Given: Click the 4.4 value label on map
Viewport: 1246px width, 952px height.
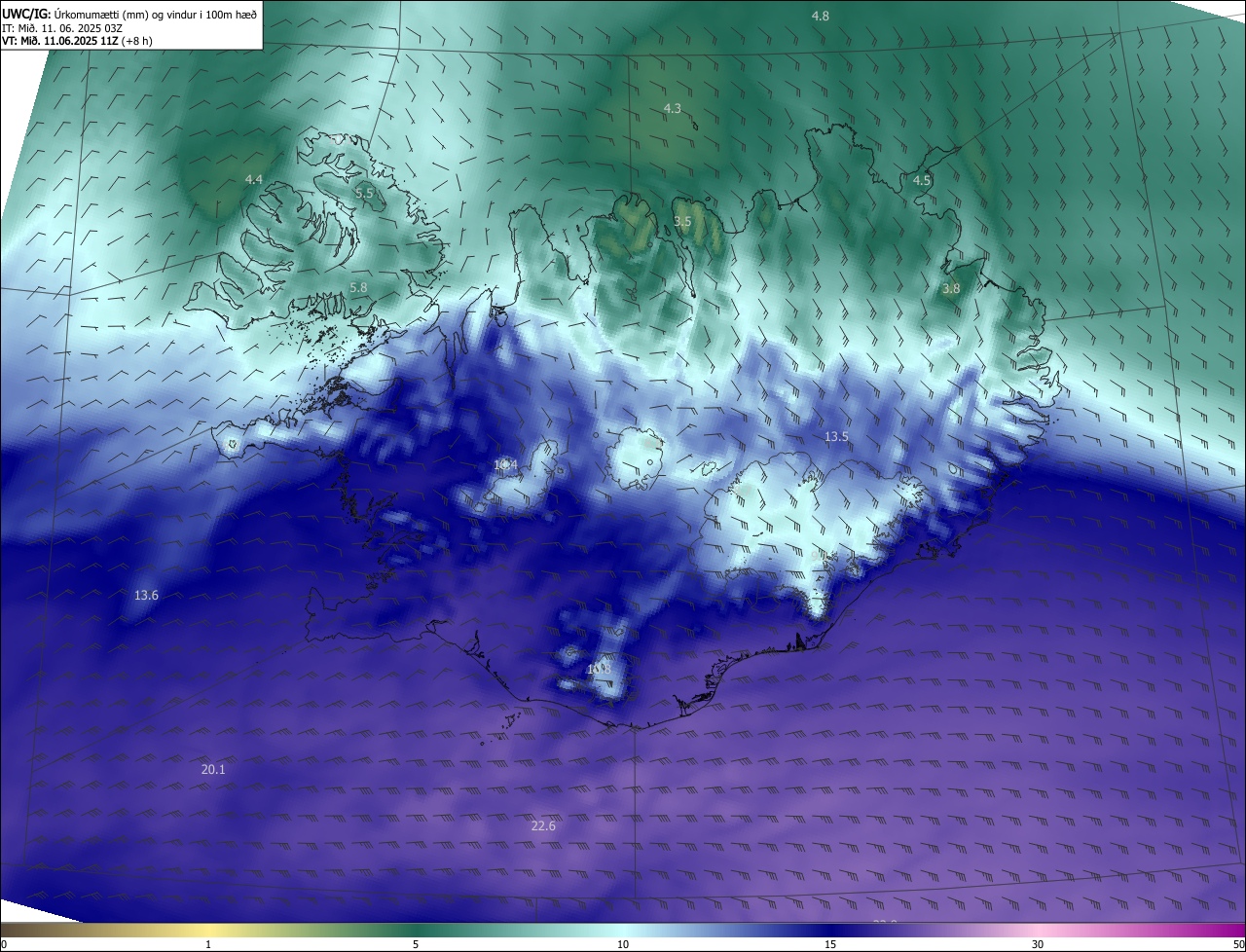Looking at the screenshot, I should [x=254, y=179].
